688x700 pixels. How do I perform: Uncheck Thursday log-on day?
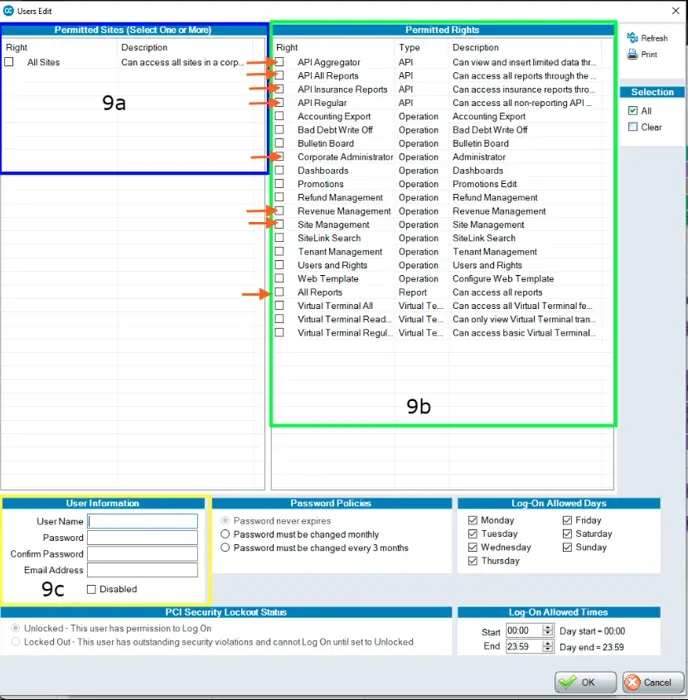pyautogui.click(x=473, y=561)
